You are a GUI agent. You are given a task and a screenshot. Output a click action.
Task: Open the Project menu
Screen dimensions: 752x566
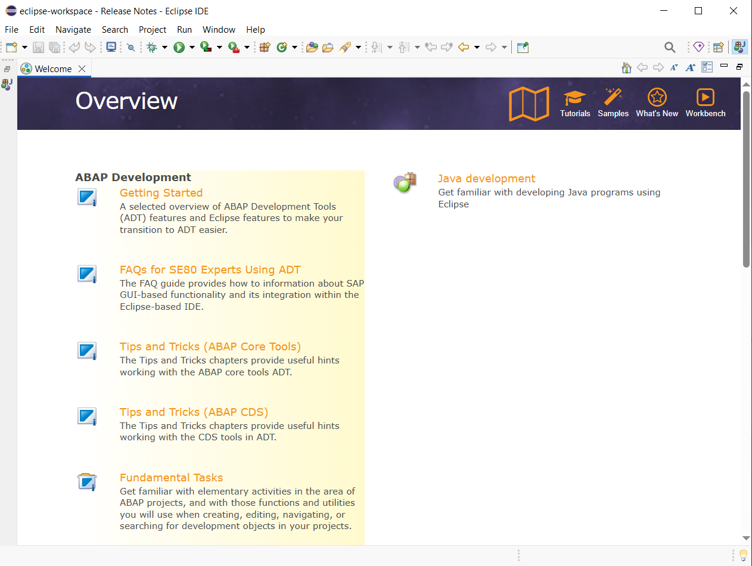(x=152, y=30)
